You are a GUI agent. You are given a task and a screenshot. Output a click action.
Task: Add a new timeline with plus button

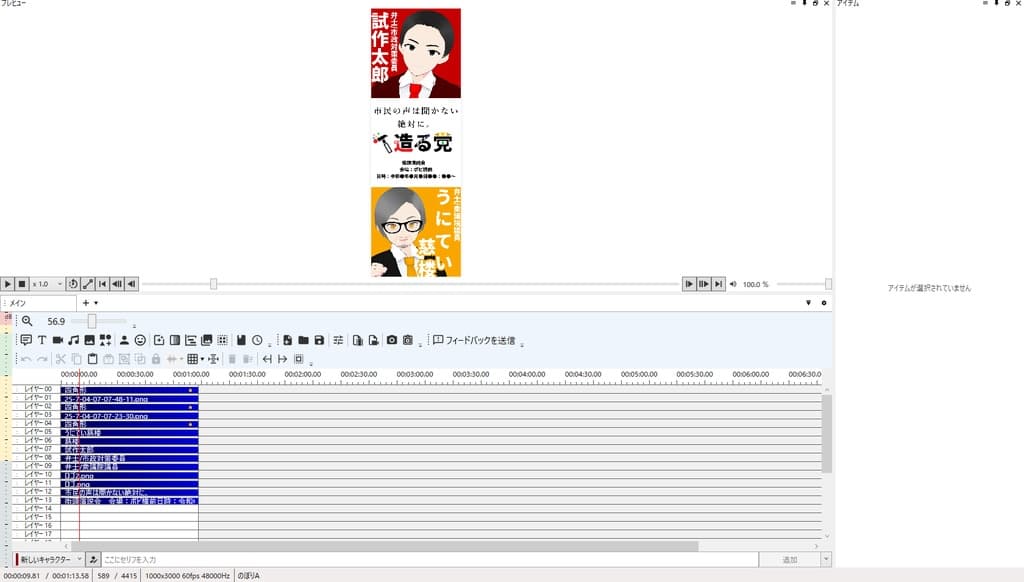(x=86, y=303)
